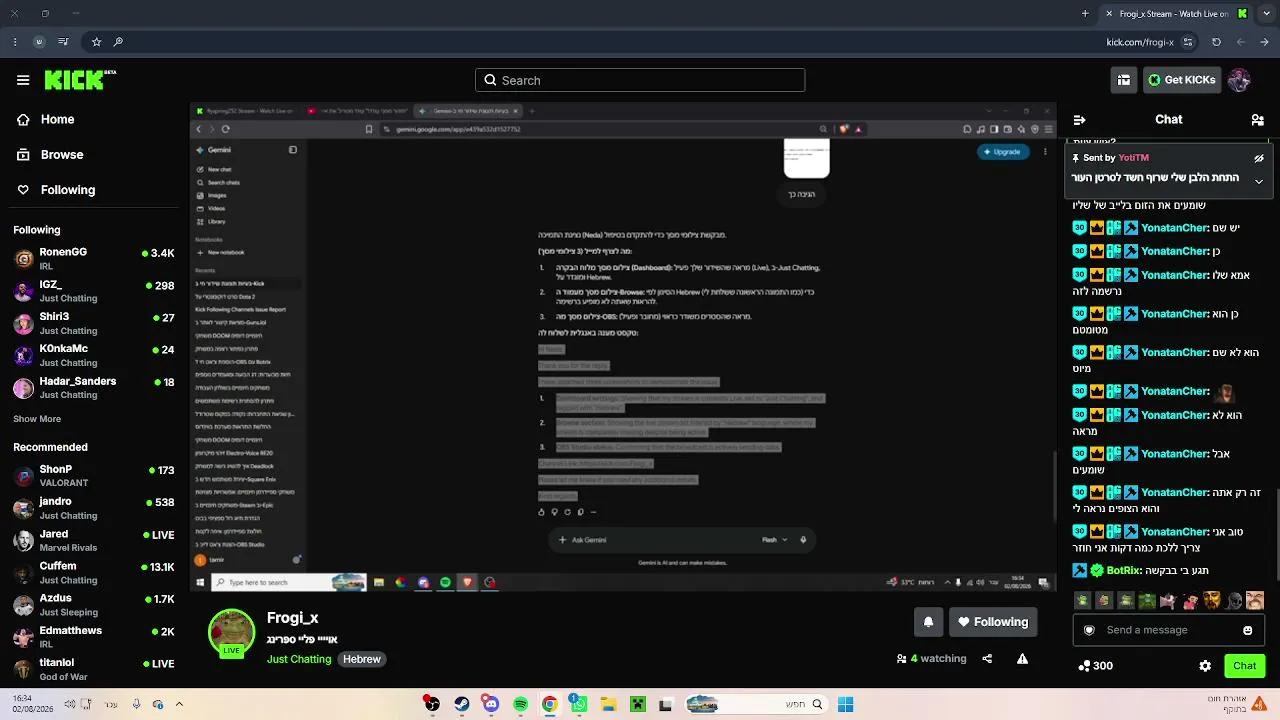Click the taskbar search box
1280x720 pixels.
[756, 704]
